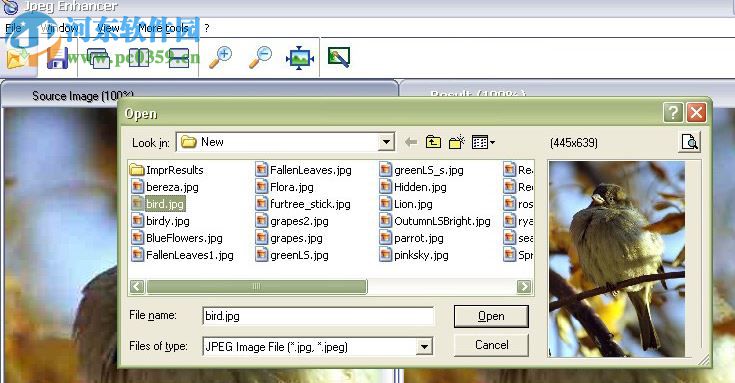The image size is (735, 383).
Task: Create a new folder in the dialog
Action: (x=457, y=142)
